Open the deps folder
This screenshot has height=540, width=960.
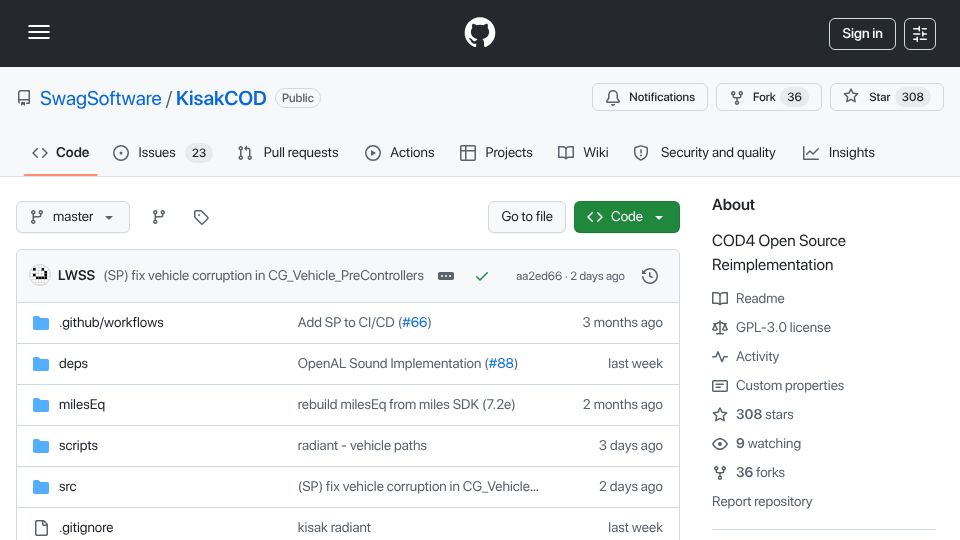73,364
